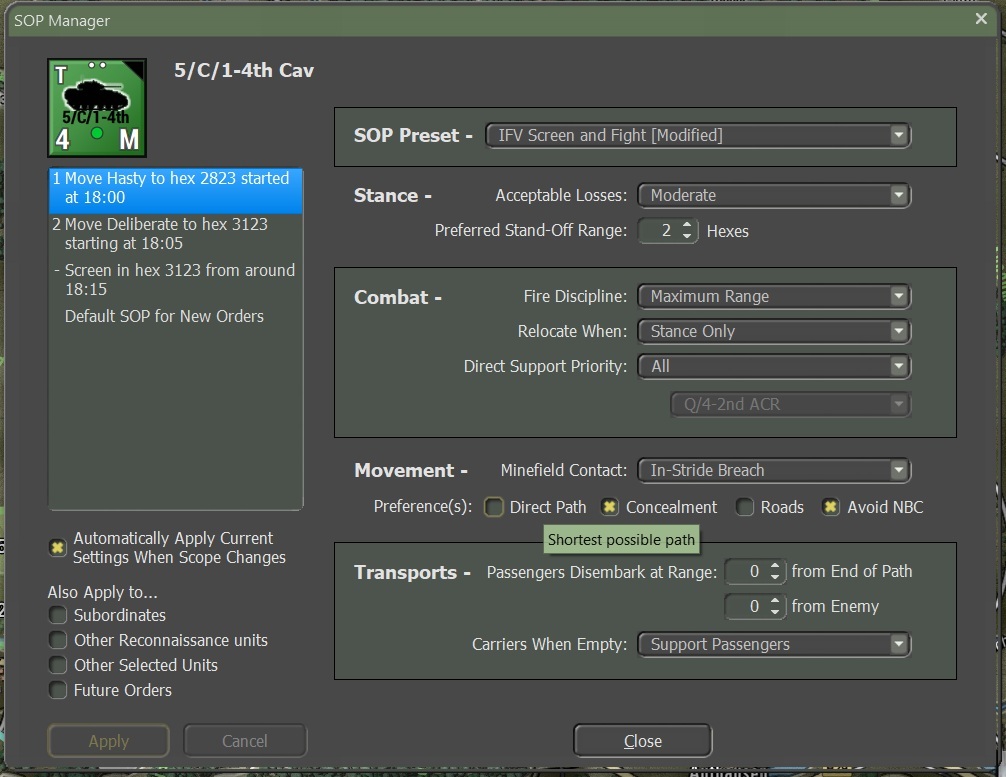The width and height of the screenshot is (1006, 777).
Task: Increase the from Enemy disembark range
Action: coord(775,601)
